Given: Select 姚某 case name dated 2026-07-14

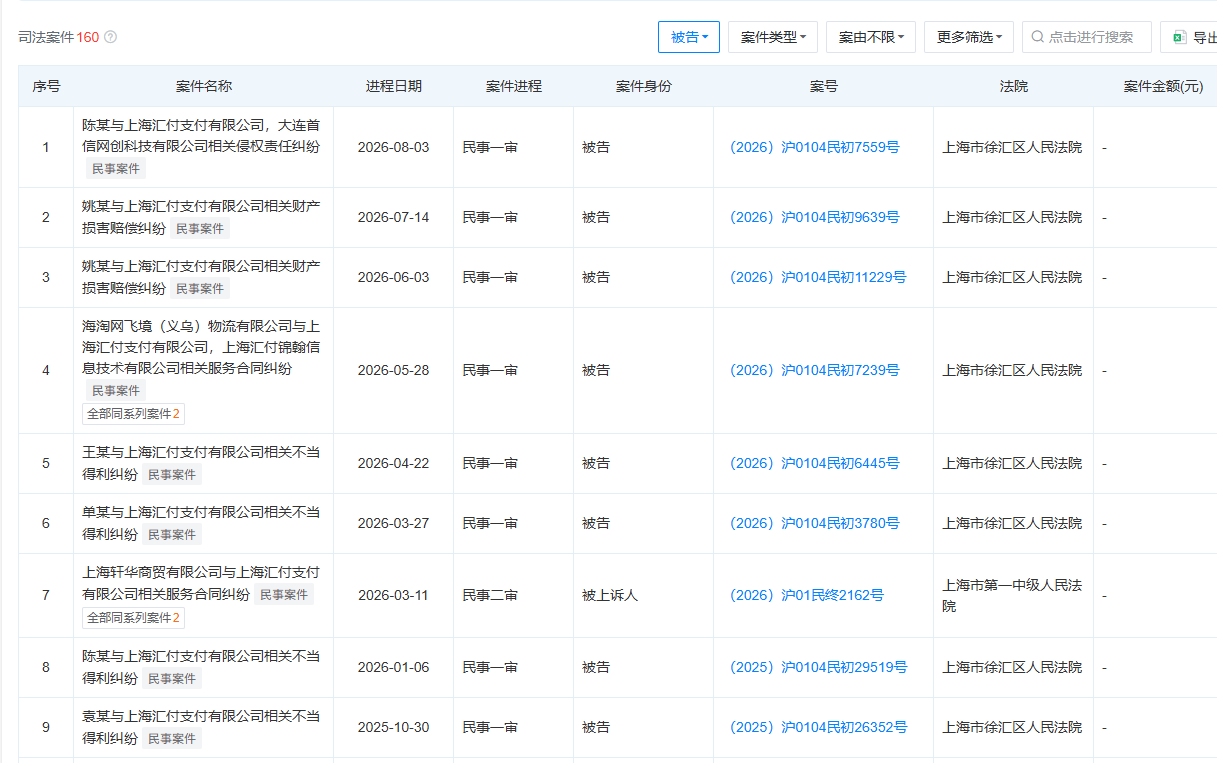Looking at the screenshot, I should click(x=201, y=217).
